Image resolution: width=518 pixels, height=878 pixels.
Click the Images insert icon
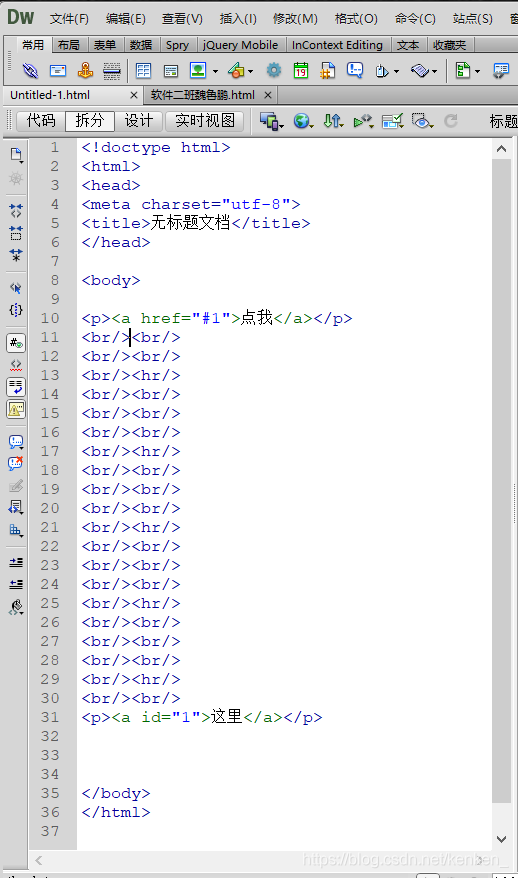coord(198,70)
